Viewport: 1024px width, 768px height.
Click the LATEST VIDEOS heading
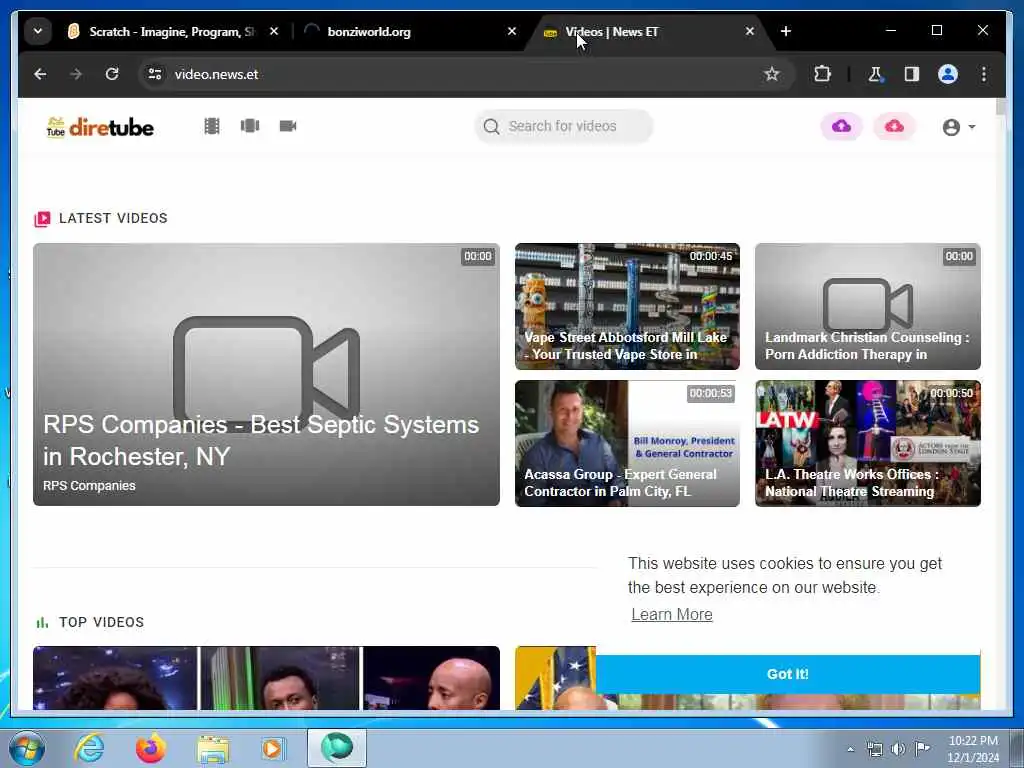pyautogui.click(x=113, y=218)
